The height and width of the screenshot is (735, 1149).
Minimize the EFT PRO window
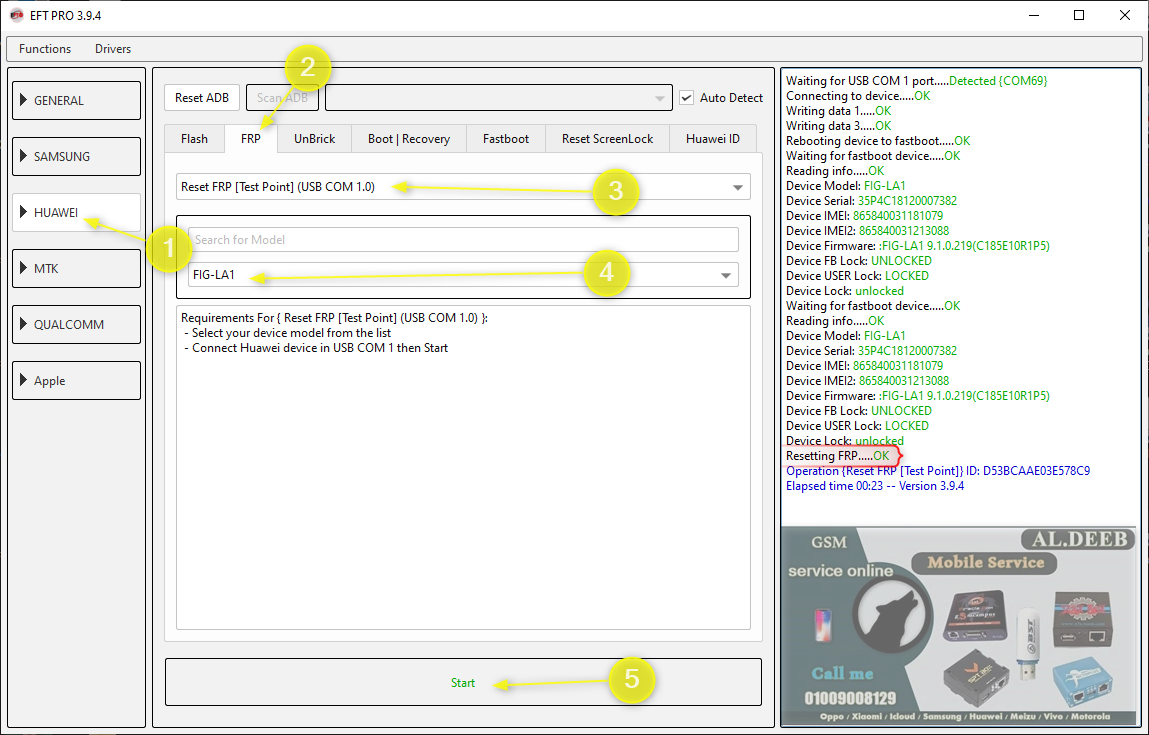[1033, 15]
